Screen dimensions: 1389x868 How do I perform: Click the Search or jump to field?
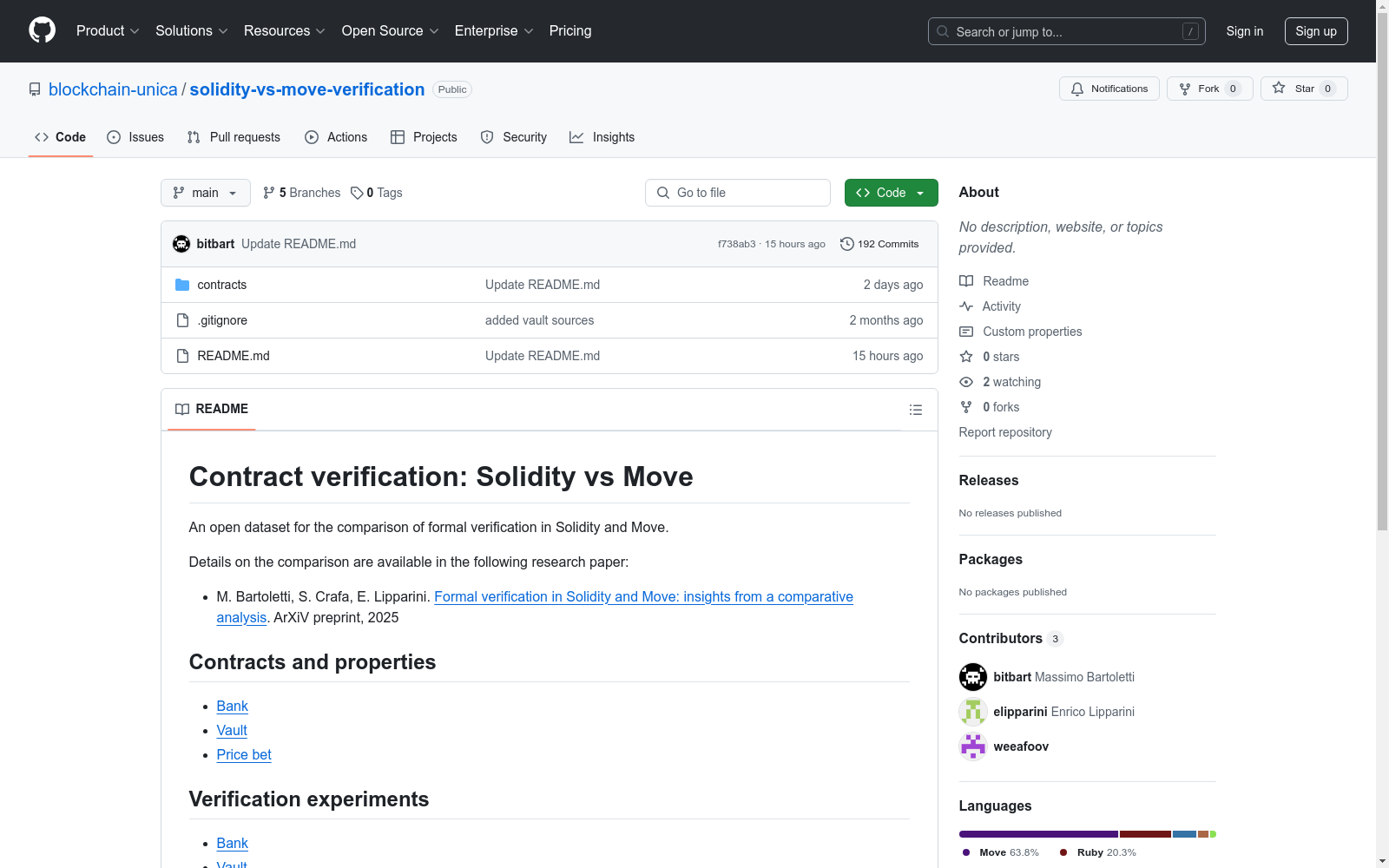(1067, 31)
